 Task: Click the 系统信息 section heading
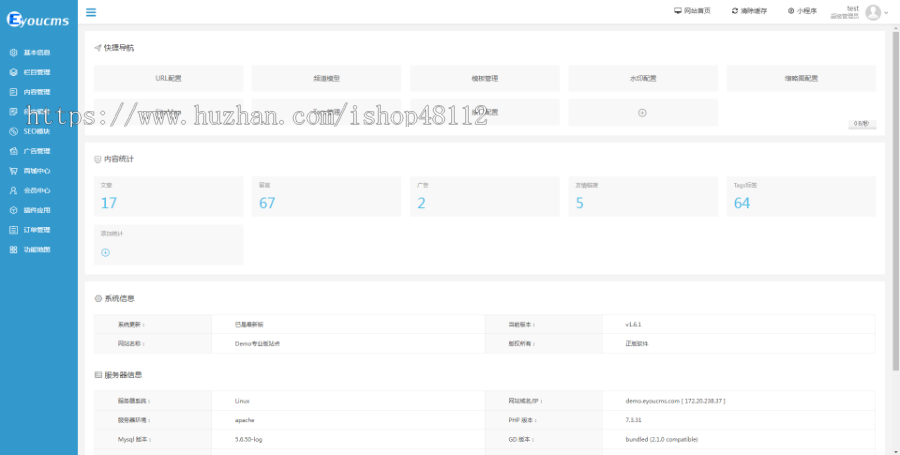[119, 299]
